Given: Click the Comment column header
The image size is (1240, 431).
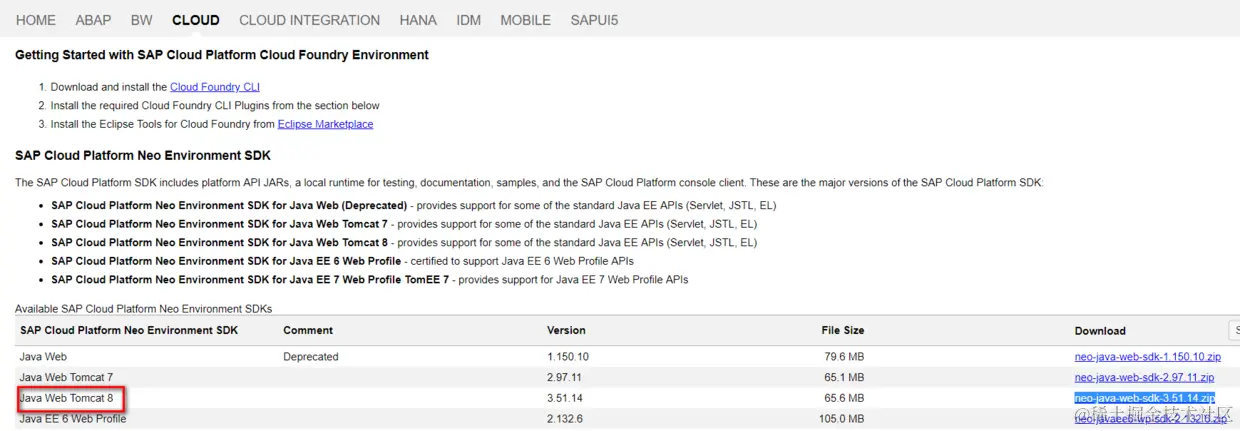Looking at the screenshot, I should pyautogui.click(x=308, y=330).
